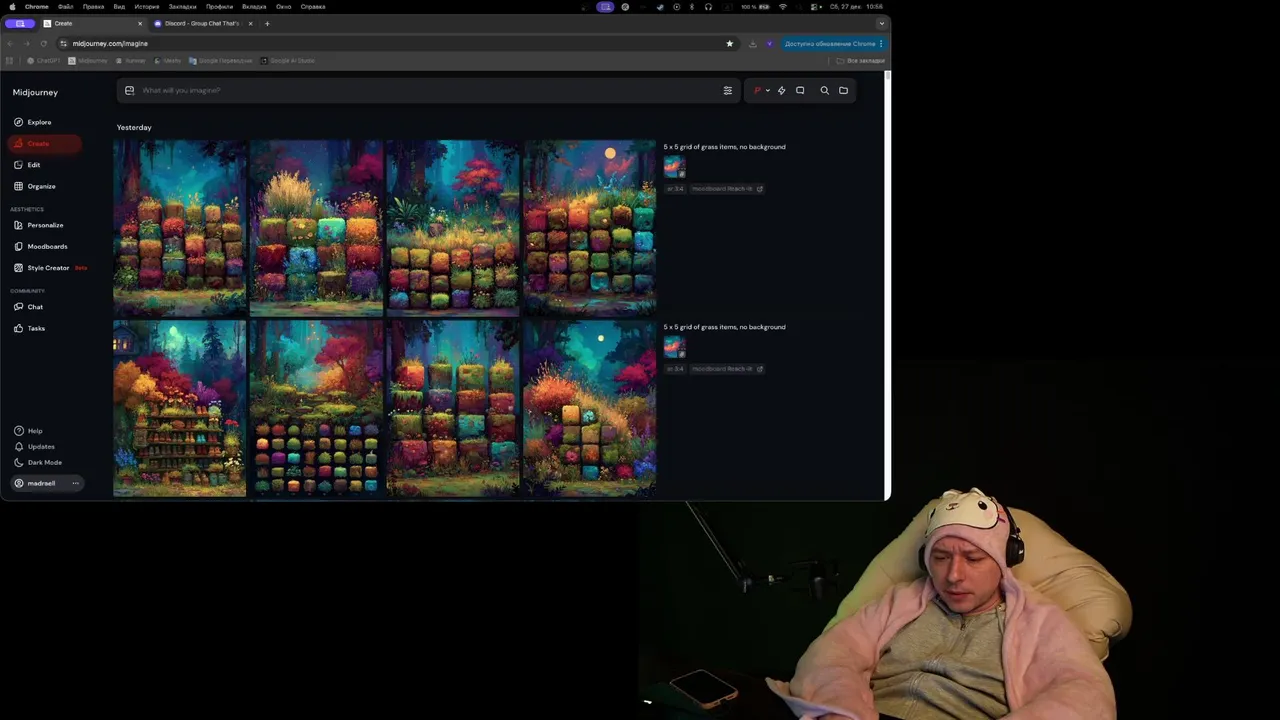Open first image of top row

pos(180,228)
